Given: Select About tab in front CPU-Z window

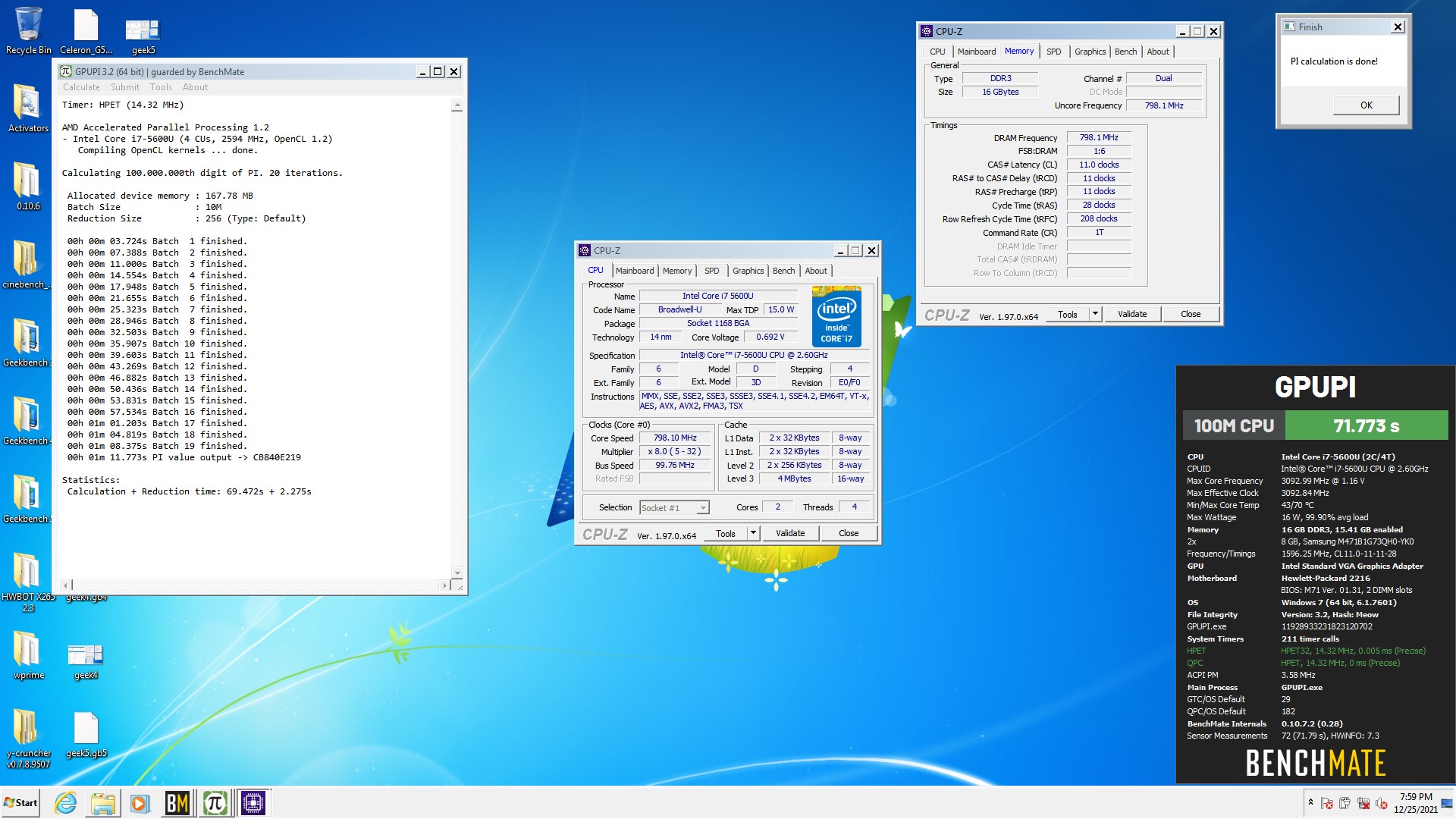Looking at the screenshot, I should [816, 271].
